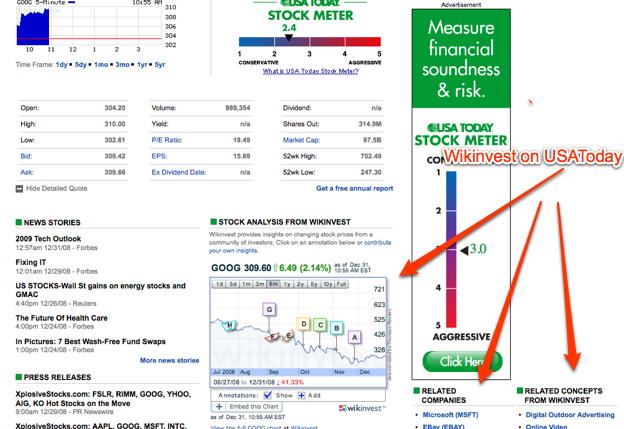The image size is (624, 429).
Task: Click More news stories
Action: tap(170, 360)
